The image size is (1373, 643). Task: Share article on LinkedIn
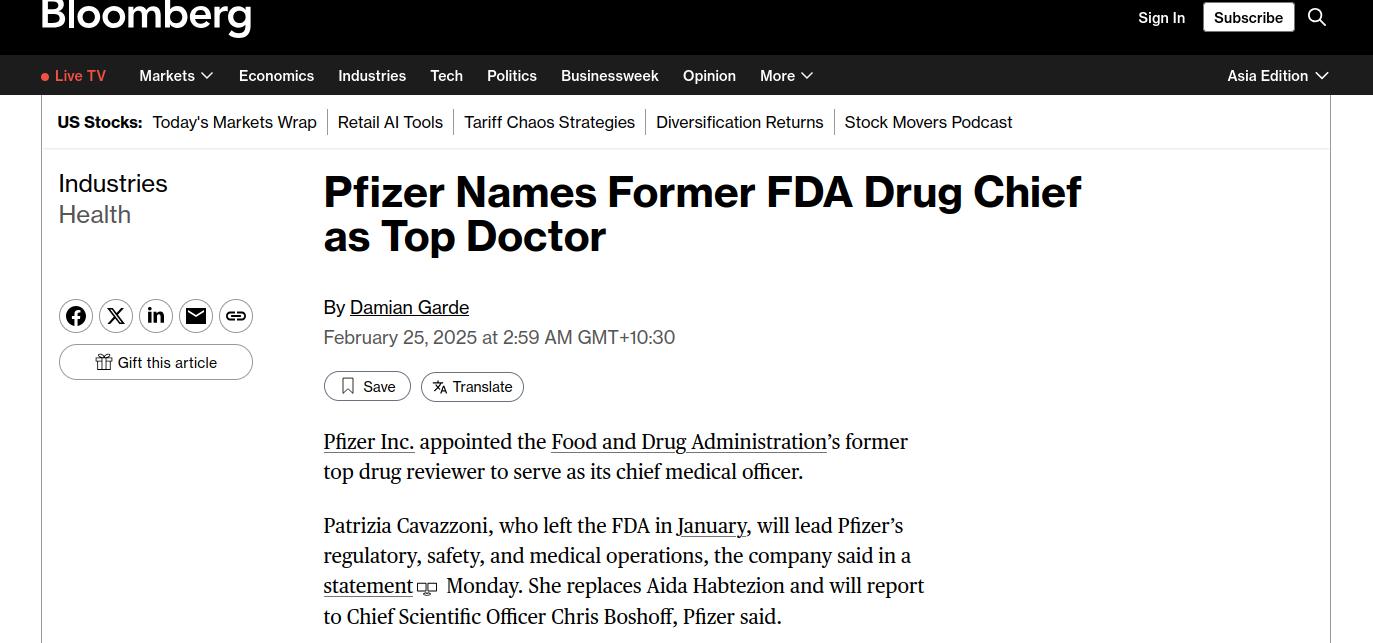click(x=156, y=316)
